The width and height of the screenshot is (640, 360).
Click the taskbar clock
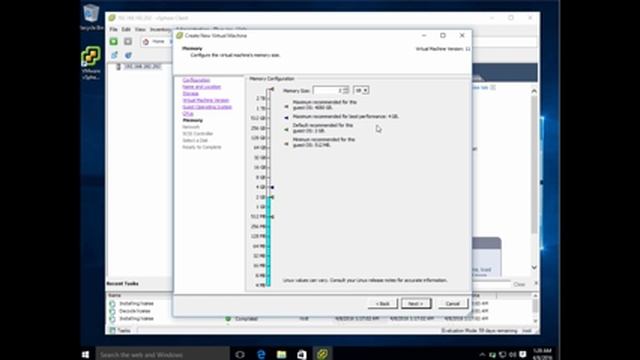(542, 354)
